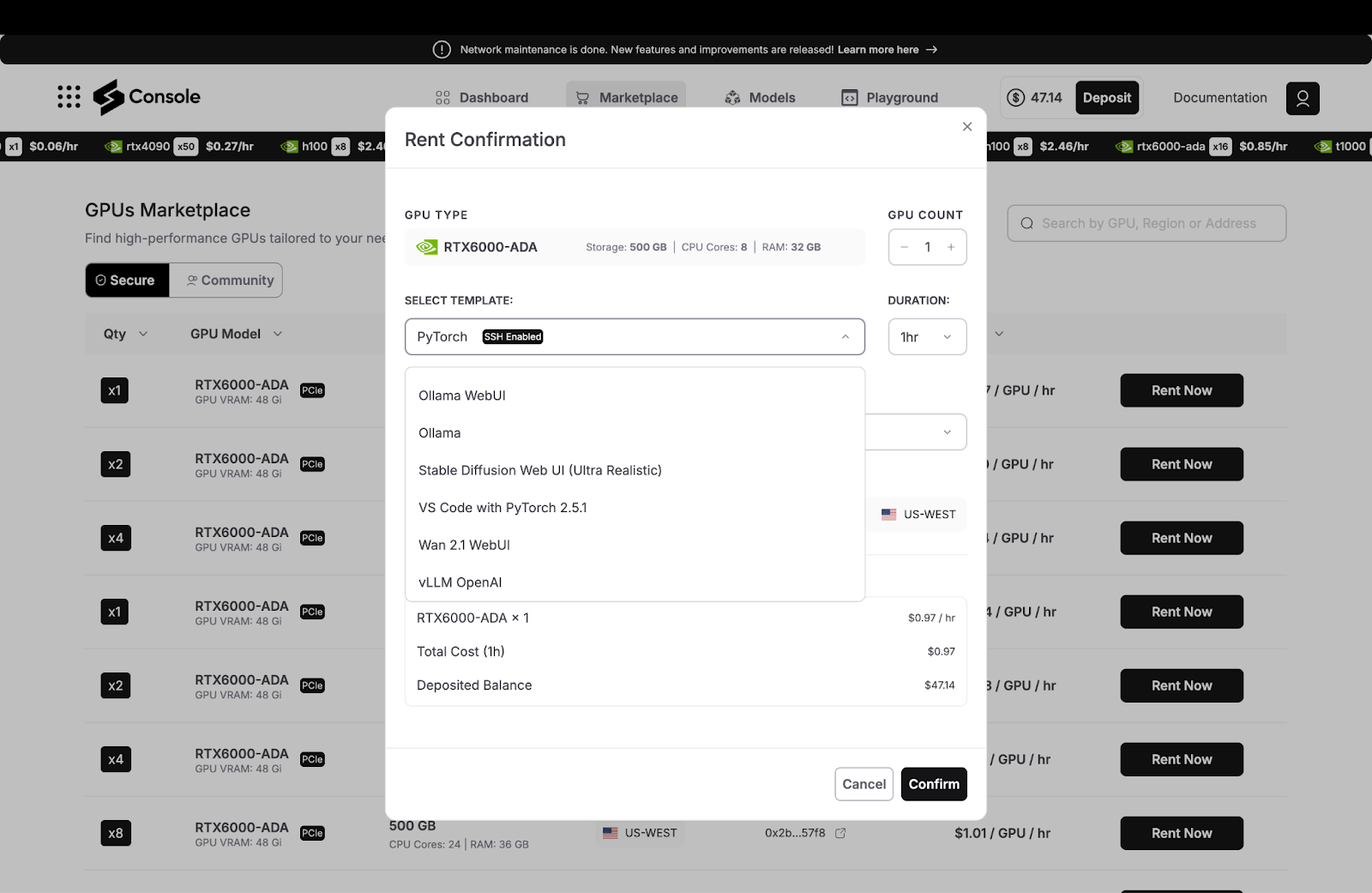The width and height of the screenshot is (1372, 893).
Task: Open the 1hr duration dropdown
Action: click(927, 337)
